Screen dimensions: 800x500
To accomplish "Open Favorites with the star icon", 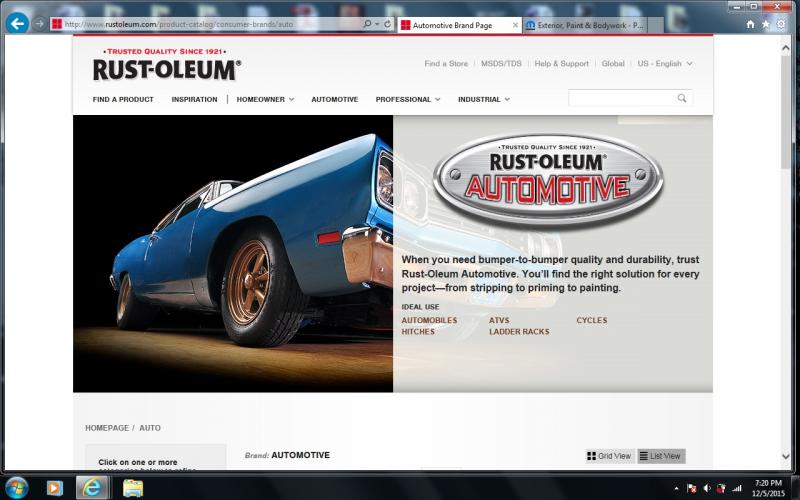I will (x=765, y=24).
